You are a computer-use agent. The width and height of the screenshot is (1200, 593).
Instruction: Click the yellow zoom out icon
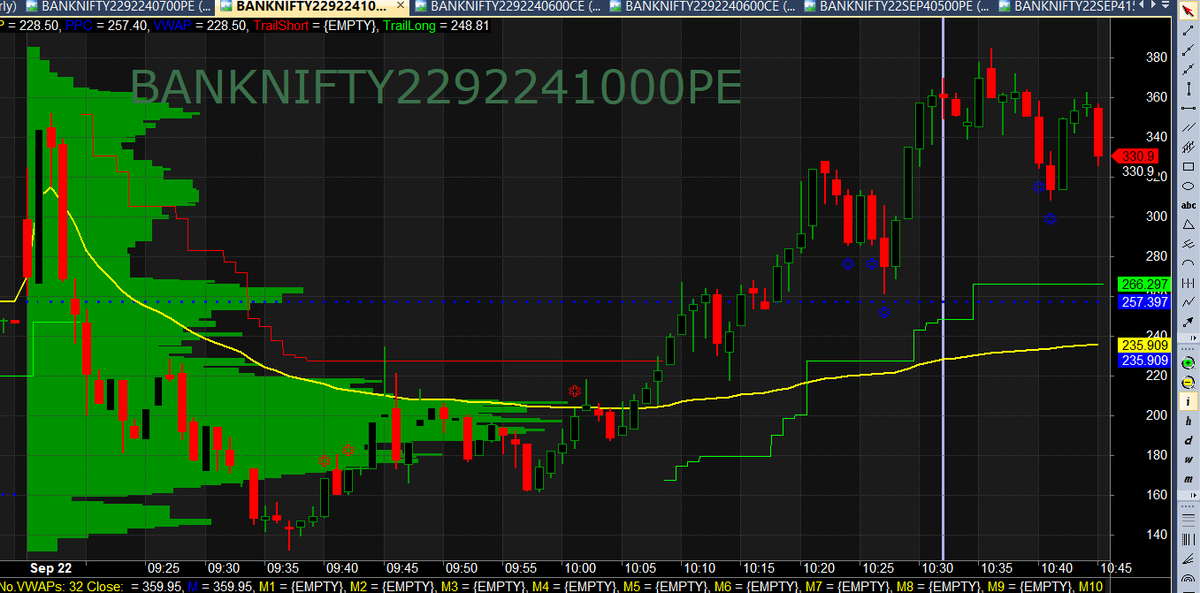point(1188,382)
